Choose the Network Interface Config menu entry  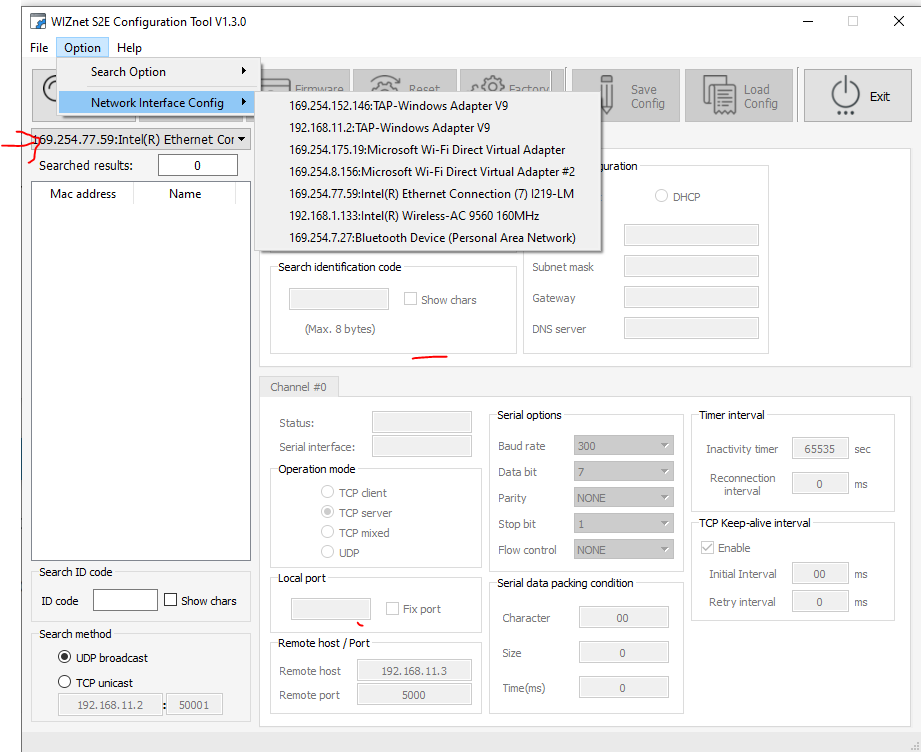(157, 103)
